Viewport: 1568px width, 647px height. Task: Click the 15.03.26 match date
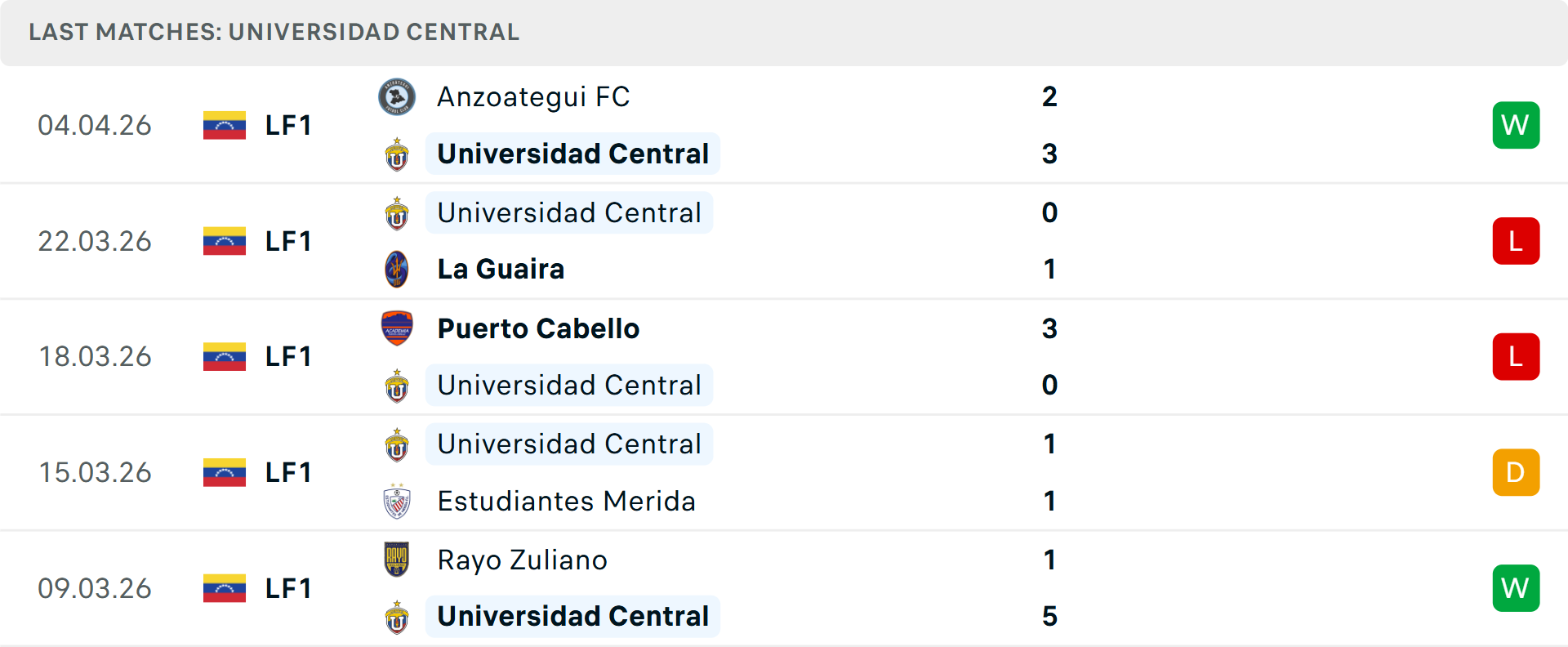tap(95, 472)
